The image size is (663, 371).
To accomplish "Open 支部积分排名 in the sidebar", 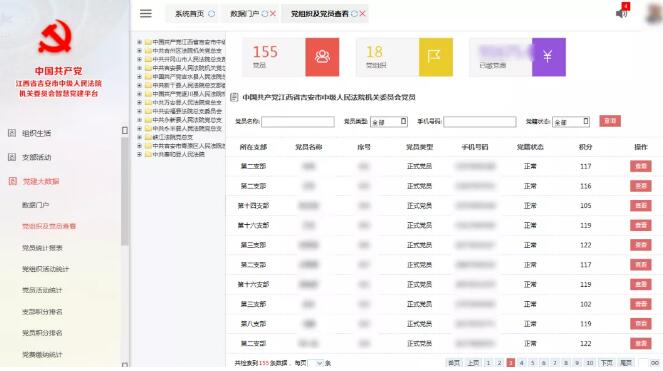I will point(42,312).
